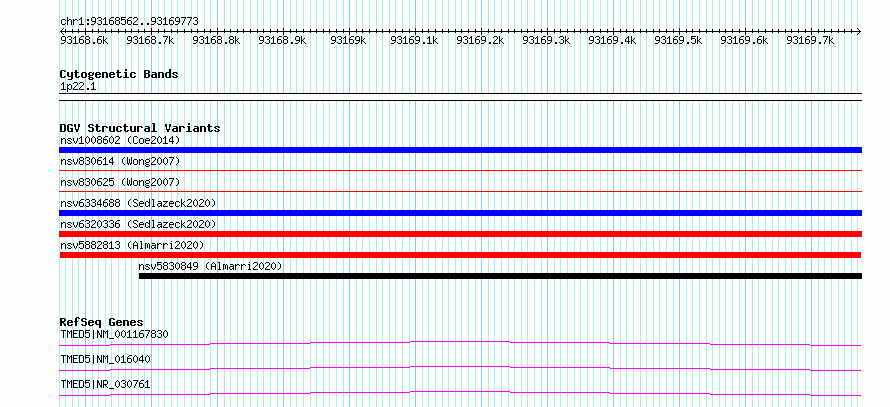Select variant label nsv5882813 (Almarri2020)
This screenshot has height=407, width=890.
tap(132, 245)
